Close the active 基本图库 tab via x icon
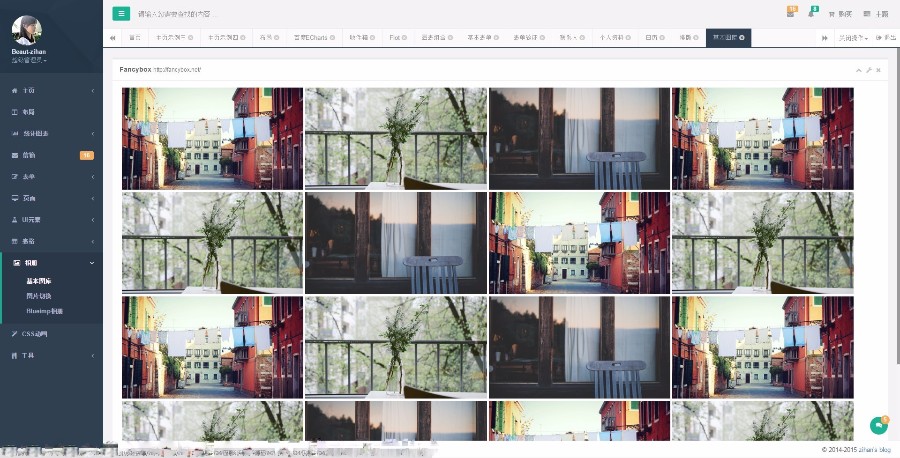This screenshot has width=900, height=458. (742, 37)
